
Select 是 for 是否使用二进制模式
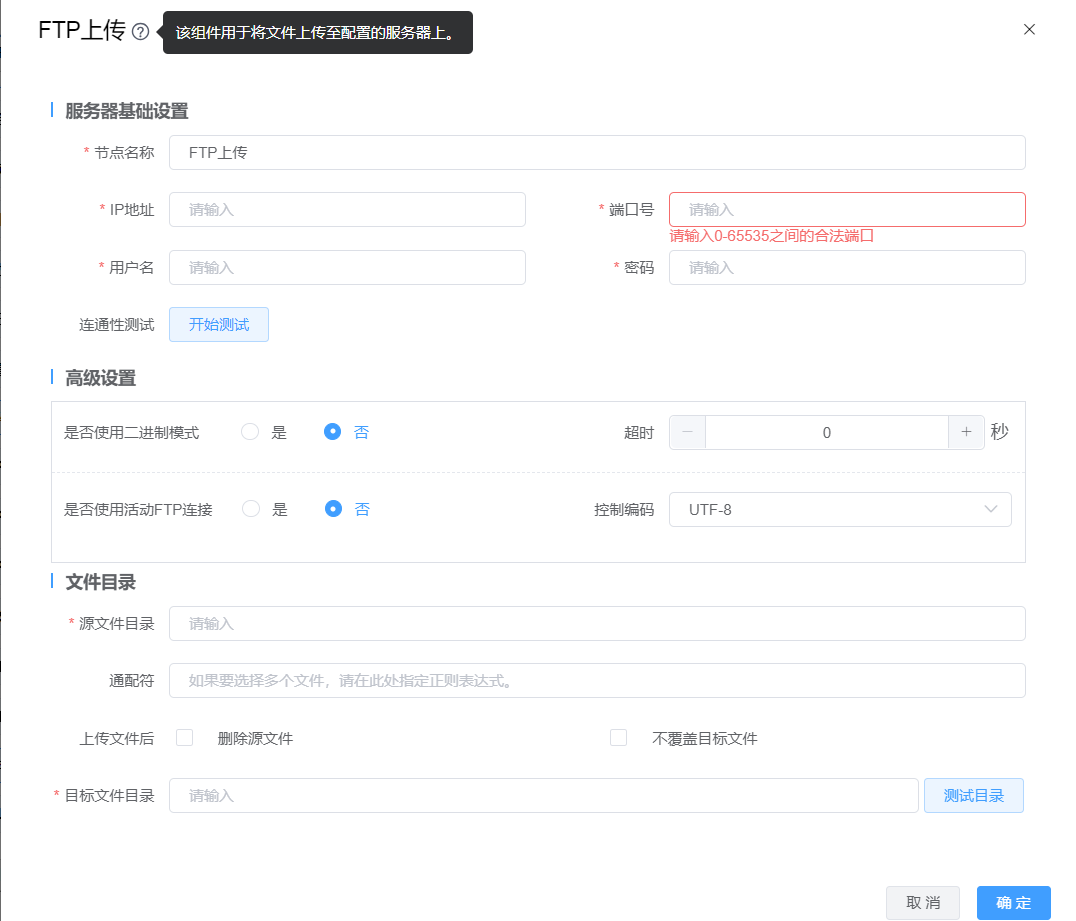(251, 432)
